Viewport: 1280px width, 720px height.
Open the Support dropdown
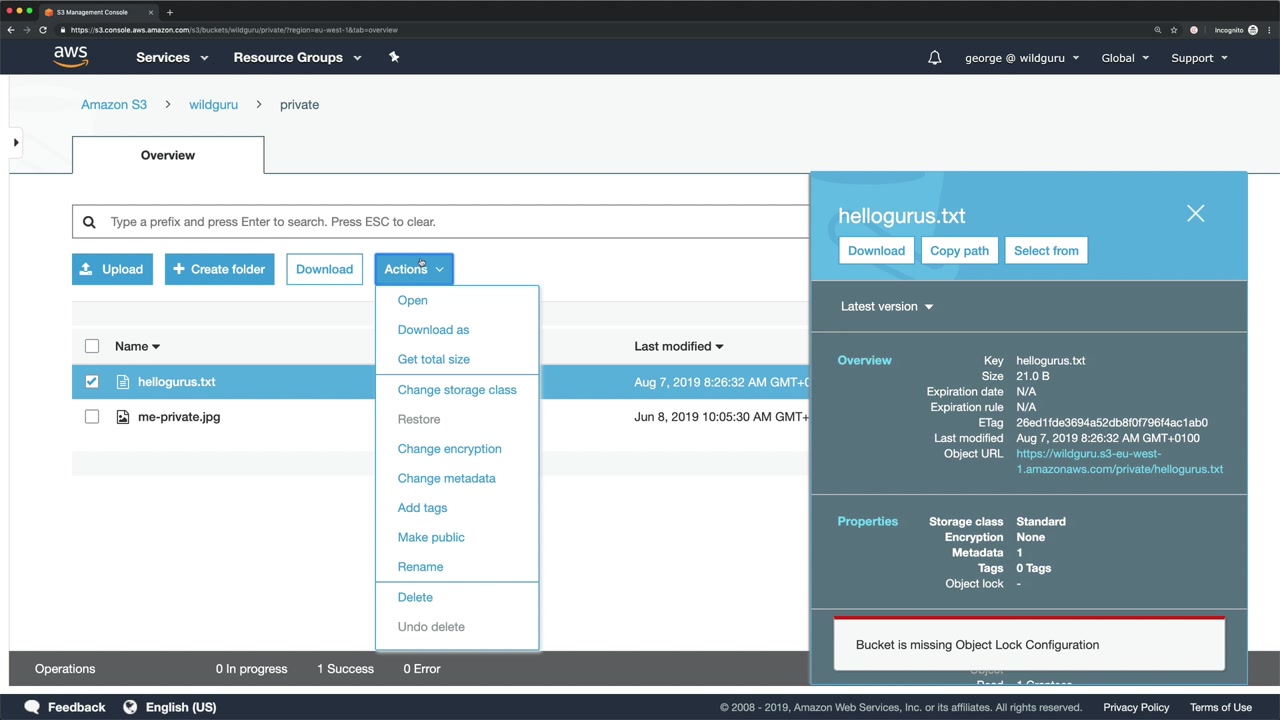1199,58
